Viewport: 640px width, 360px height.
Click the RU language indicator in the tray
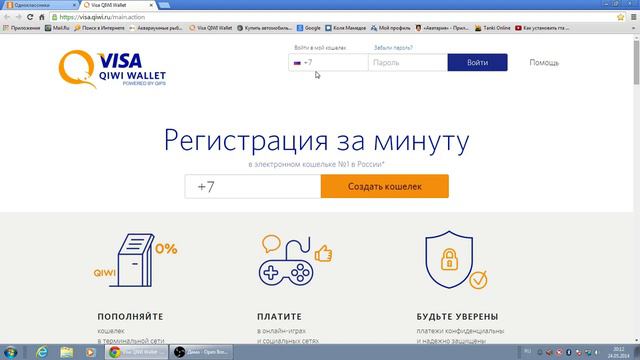click(x=527, y=351)
